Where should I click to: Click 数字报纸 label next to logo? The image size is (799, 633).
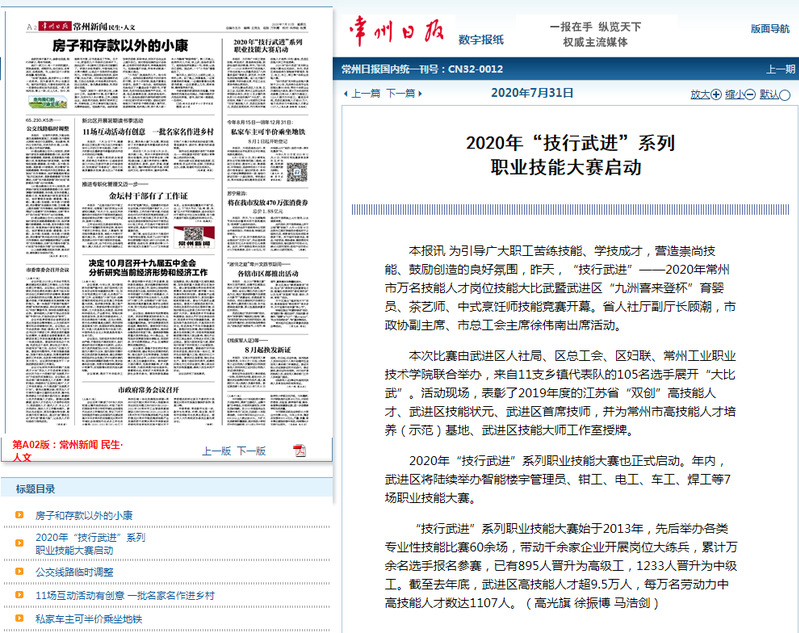click(x=481, y=40)
